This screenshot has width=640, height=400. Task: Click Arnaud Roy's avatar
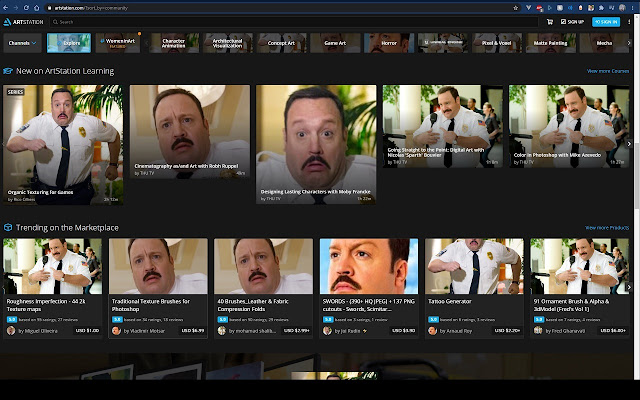432,331
